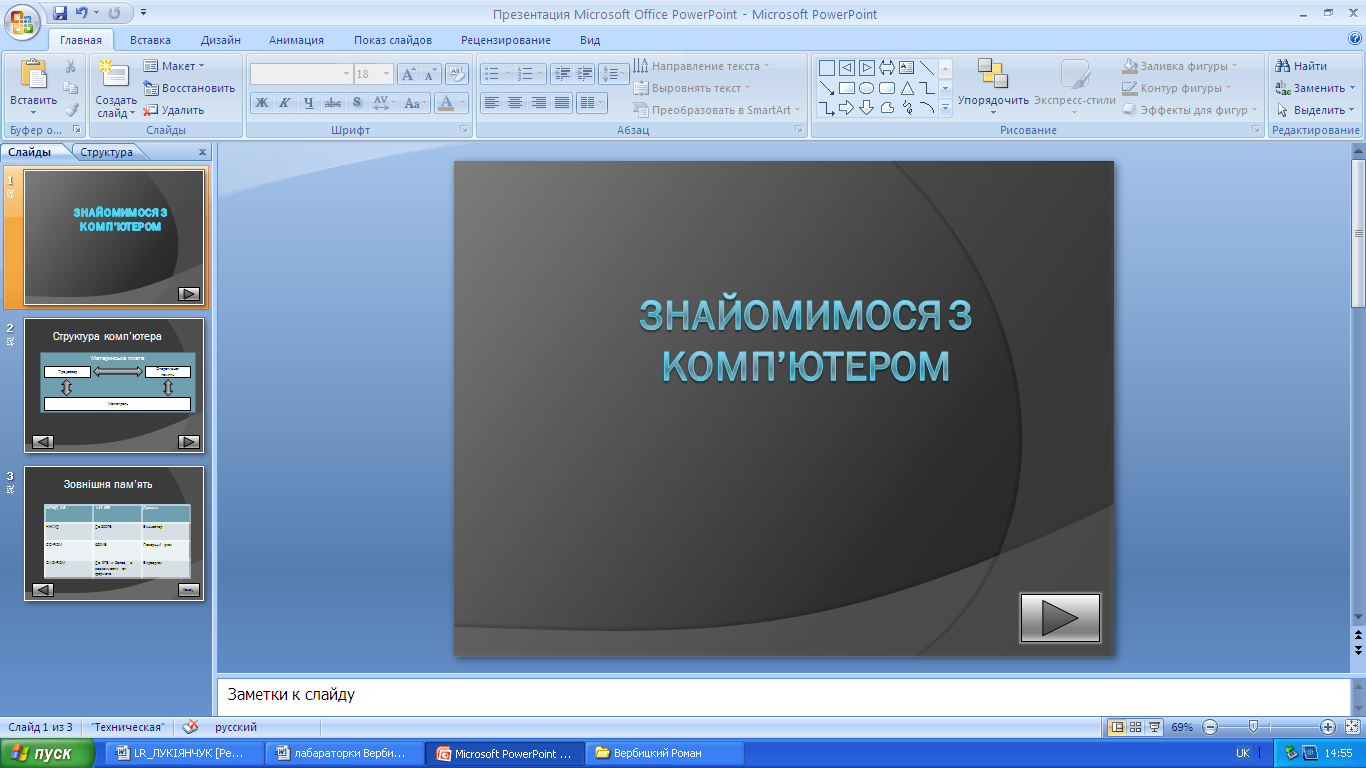
Task: Align text right
Action: click(539, 103)
